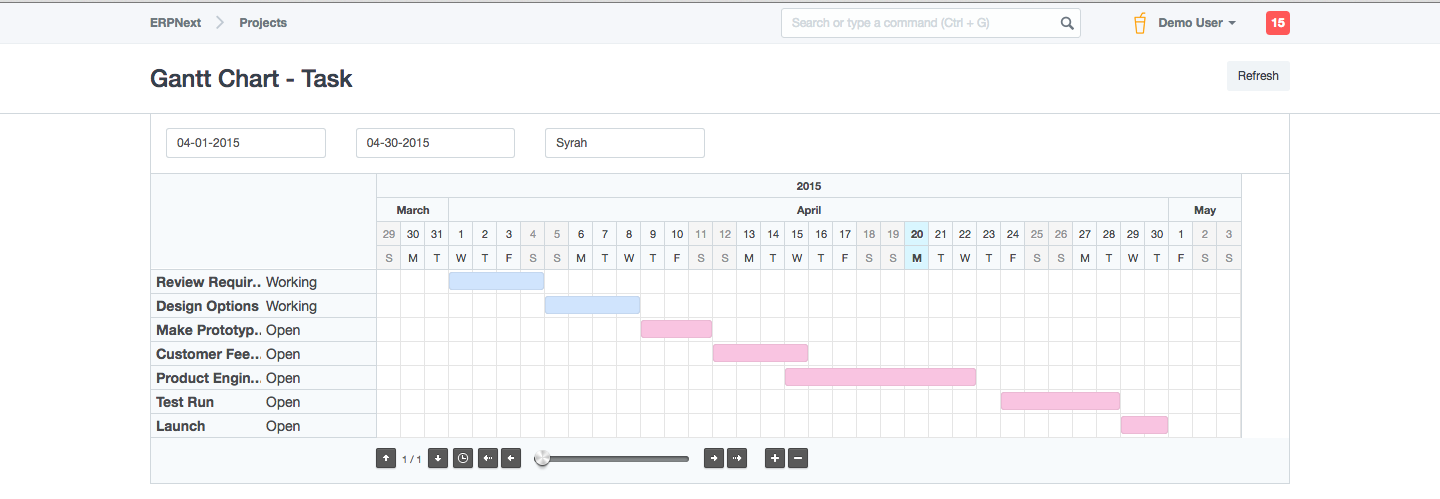The width and height of the screenshot is (1440, 499).
Task: Select the Test Run task bar
Action: pos(1060,401)
